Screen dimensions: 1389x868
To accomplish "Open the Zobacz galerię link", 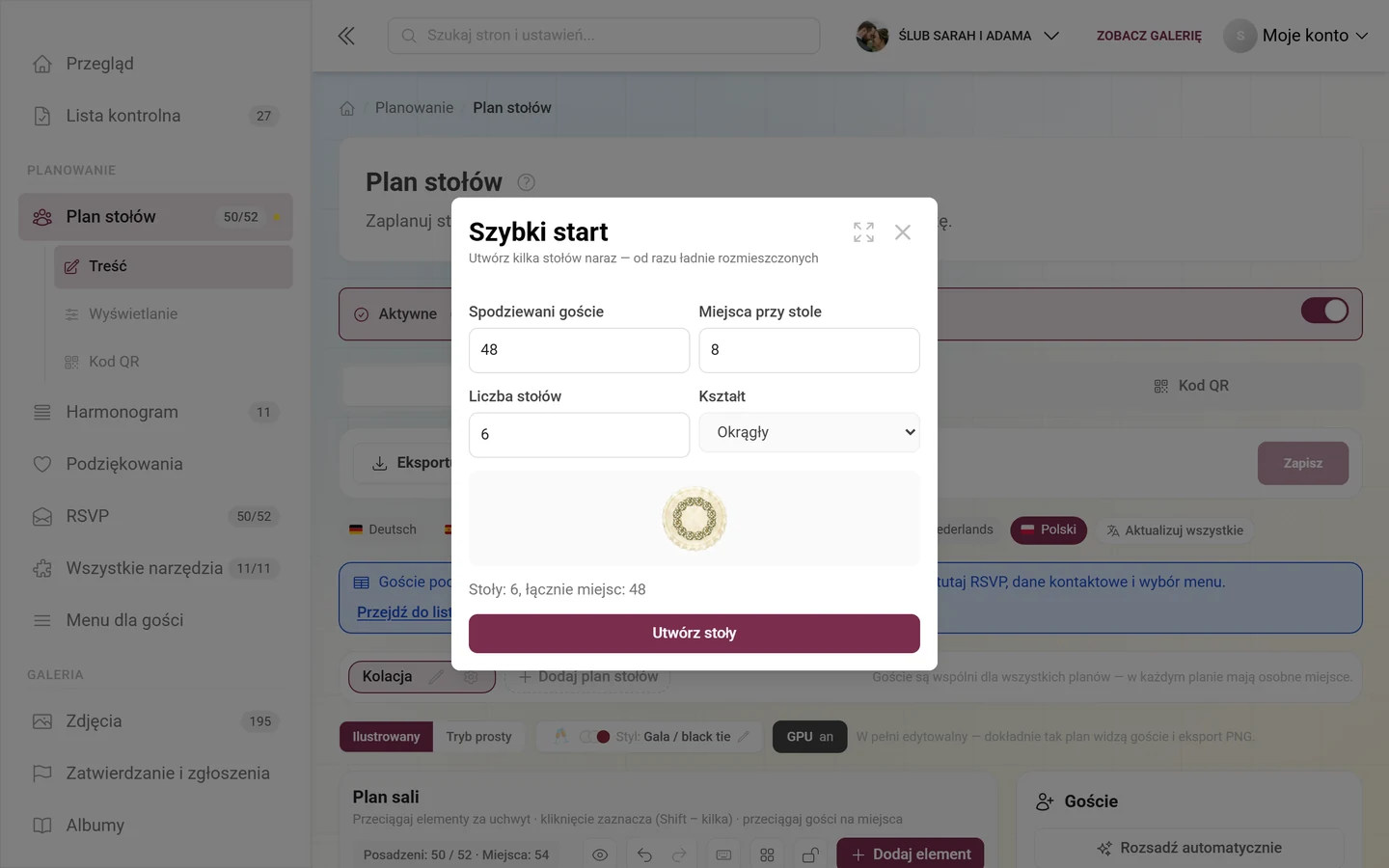I will click(1149, 36).
